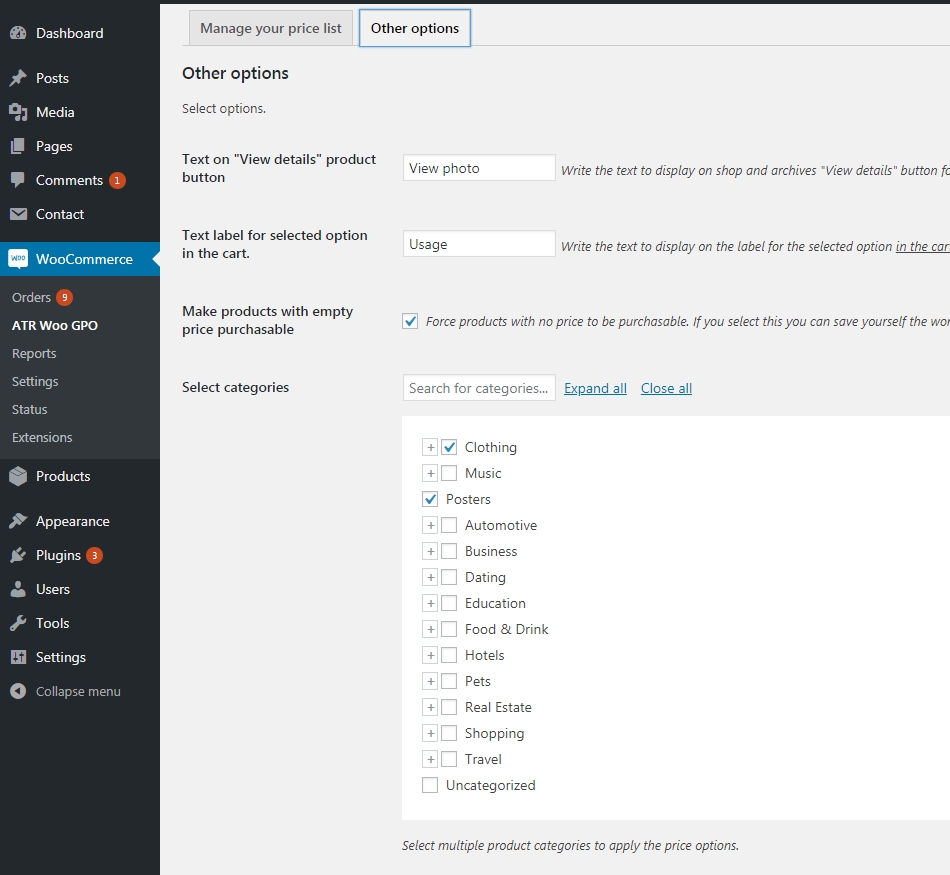This screenshot has height=875, width=950.
Task: Expand the Hotels category node
Action: (x=430, y=656)
